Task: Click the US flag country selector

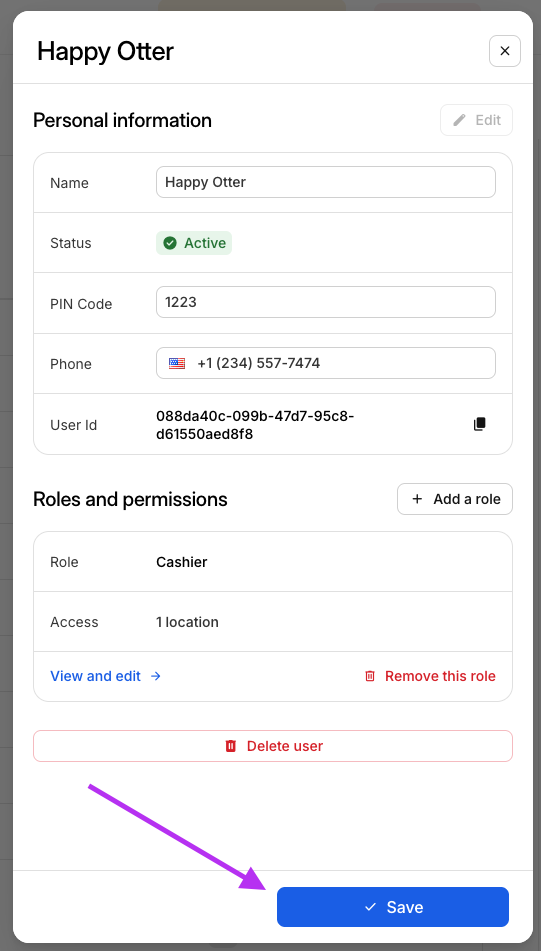Action: [177, 363]
